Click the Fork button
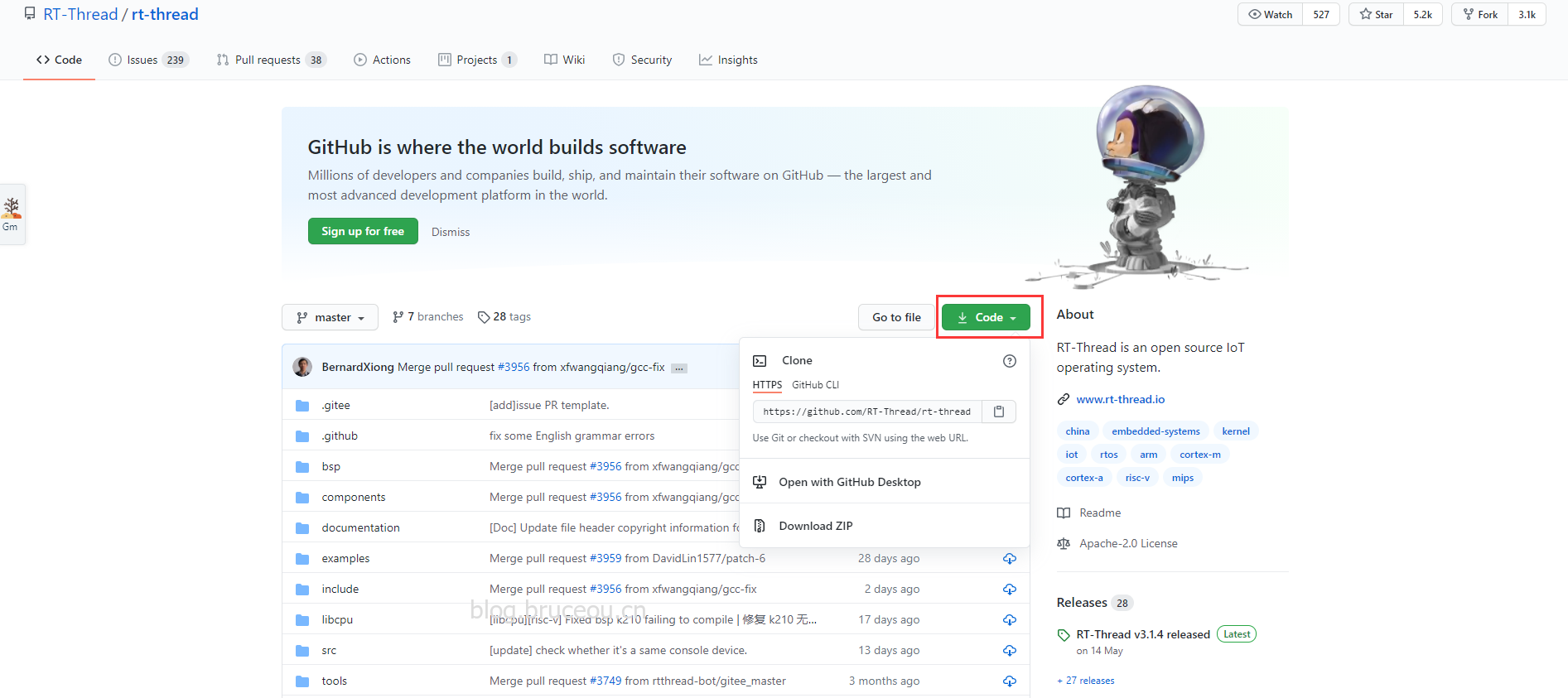 click(x=1479, y=14)
